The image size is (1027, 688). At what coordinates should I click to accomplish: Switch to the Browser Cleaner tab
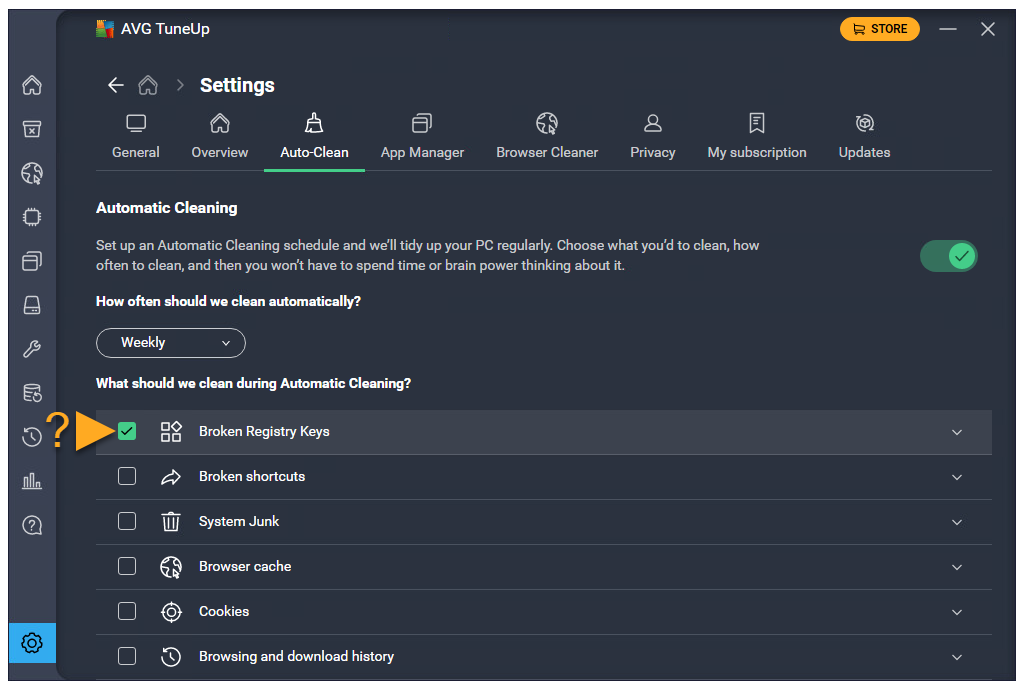click(x=547, y=137)
